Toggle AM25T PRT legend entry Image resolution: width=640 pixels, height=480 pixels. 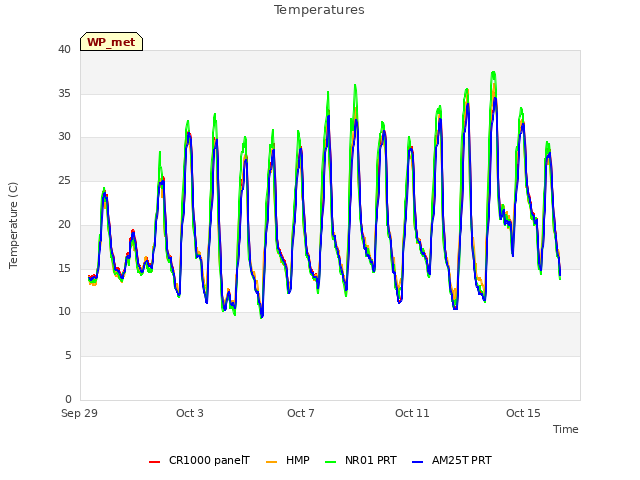pos(452,461)
